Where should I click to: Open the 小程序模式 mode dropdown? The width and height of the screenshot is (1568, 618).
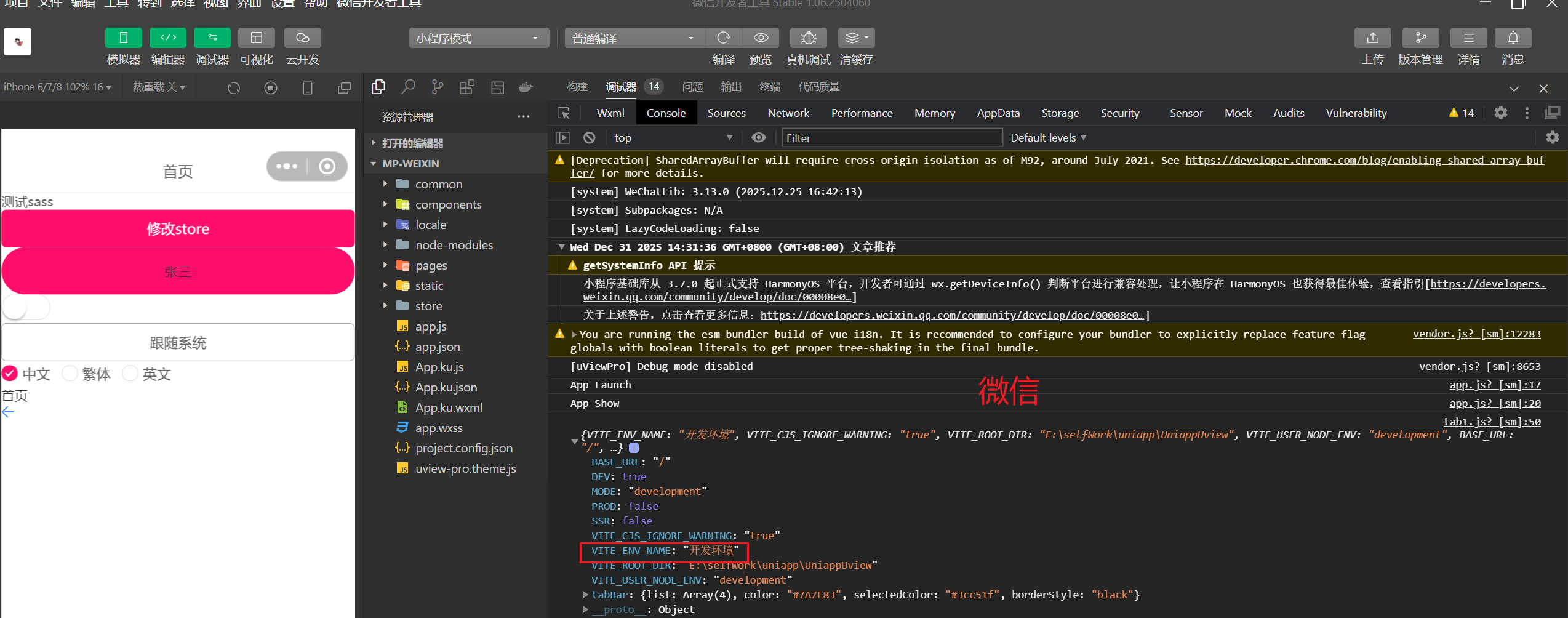pyautogui.click(x=479, y=38)
